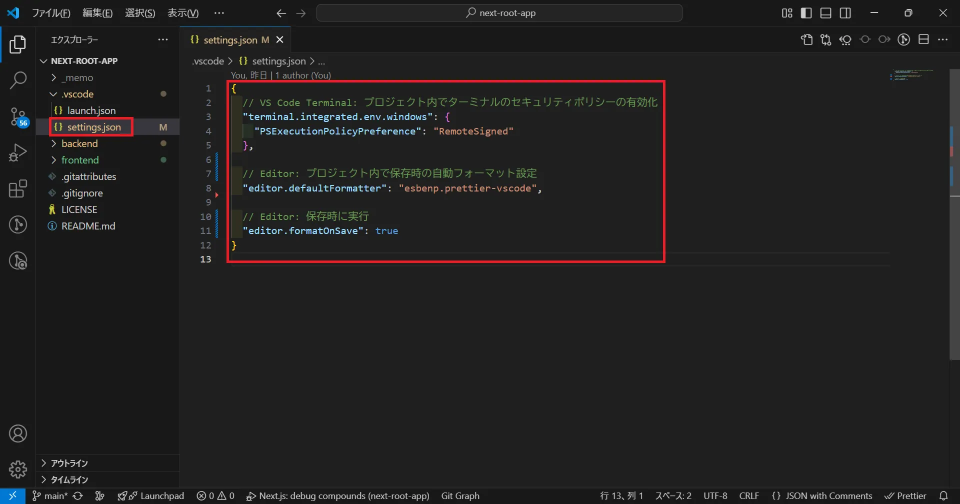Open Run and Debug view
960x504 pixels.
tap(18, 152)
